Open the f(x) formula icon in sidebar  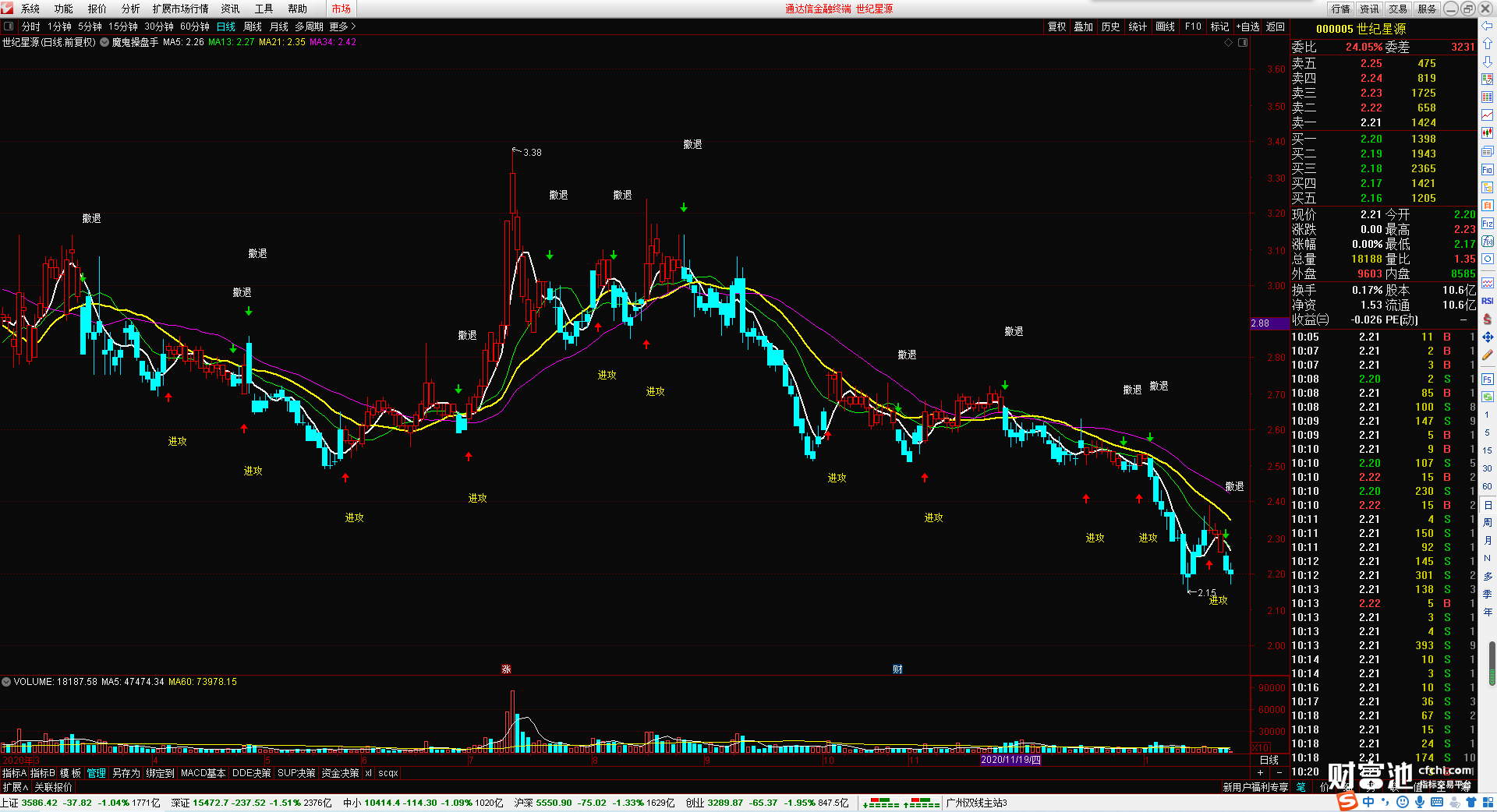point(1488,242)
